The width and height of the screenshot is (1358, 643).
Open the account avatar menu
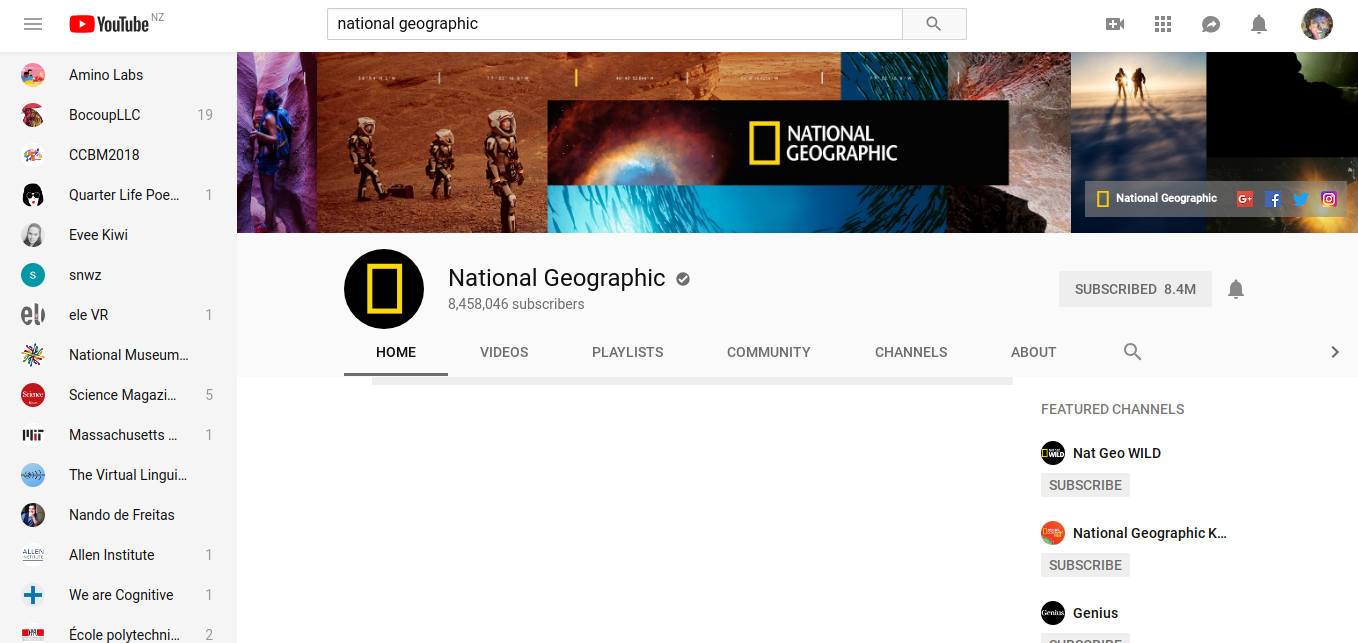[1317, 24]
